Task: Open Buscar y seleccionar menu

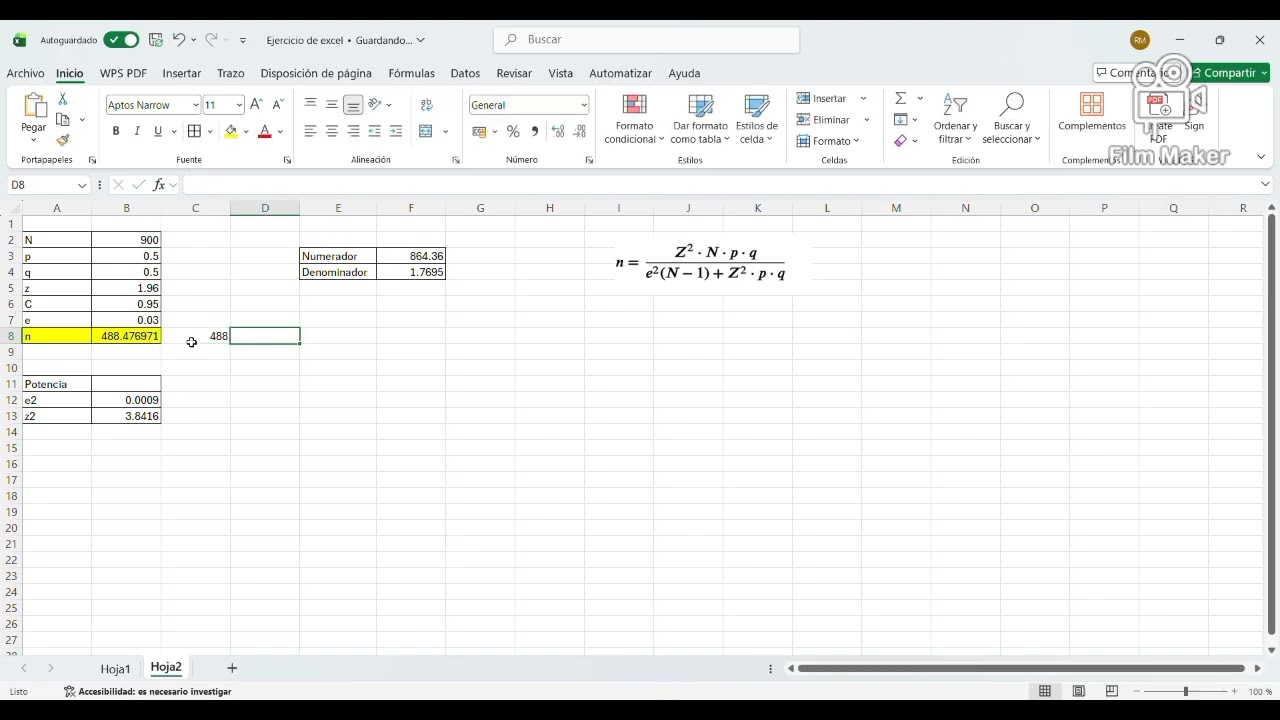Action: [1011, 119]
